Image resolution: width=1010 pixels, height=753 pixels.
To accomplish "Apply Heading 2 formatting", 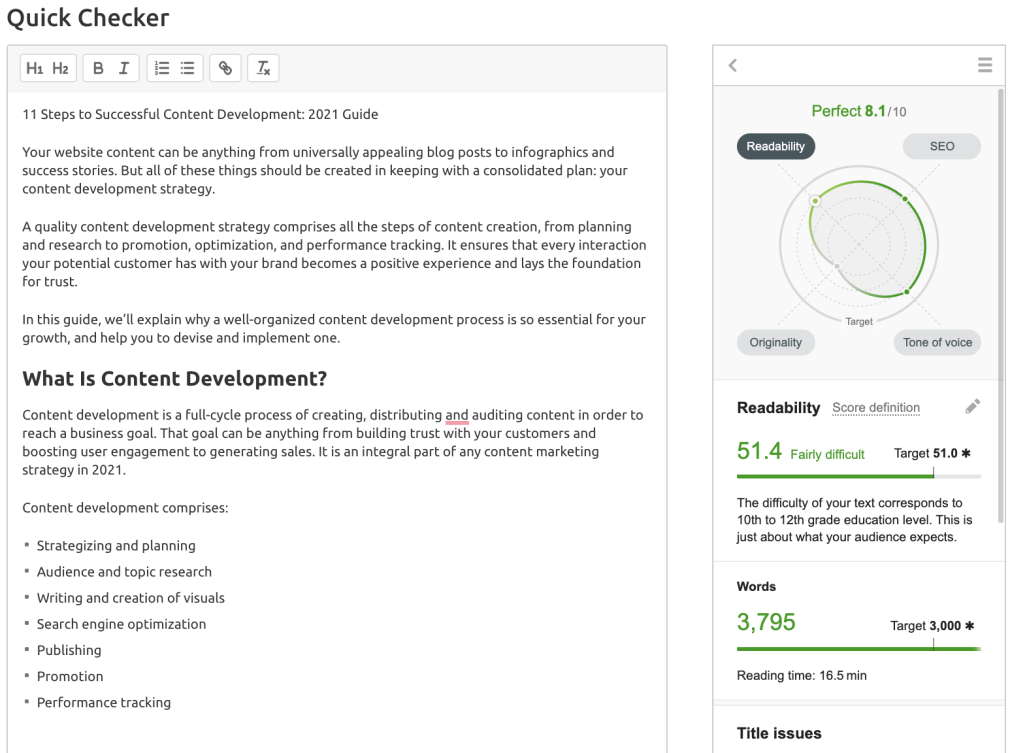I will 61,68.
